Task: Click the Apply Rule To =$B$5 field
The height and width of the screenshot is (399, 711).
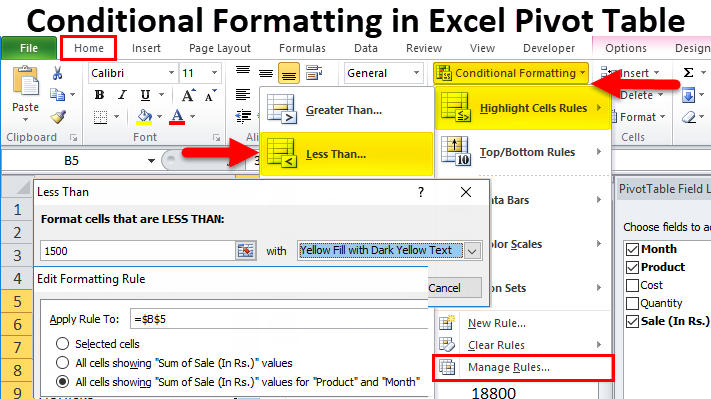Action: pos(279,319)
